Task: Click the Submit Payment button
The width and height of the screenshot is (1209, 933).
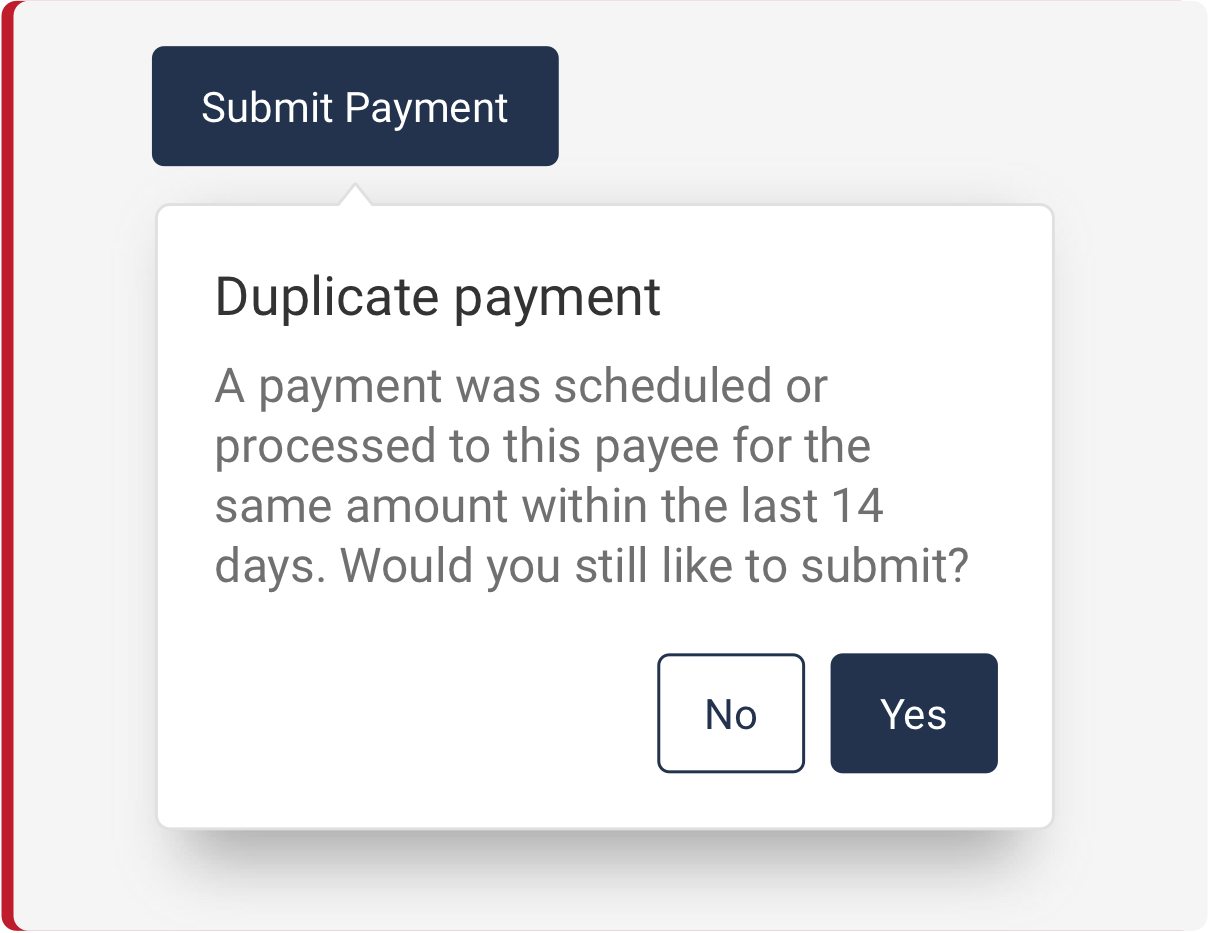Action: tap(355, 106)
